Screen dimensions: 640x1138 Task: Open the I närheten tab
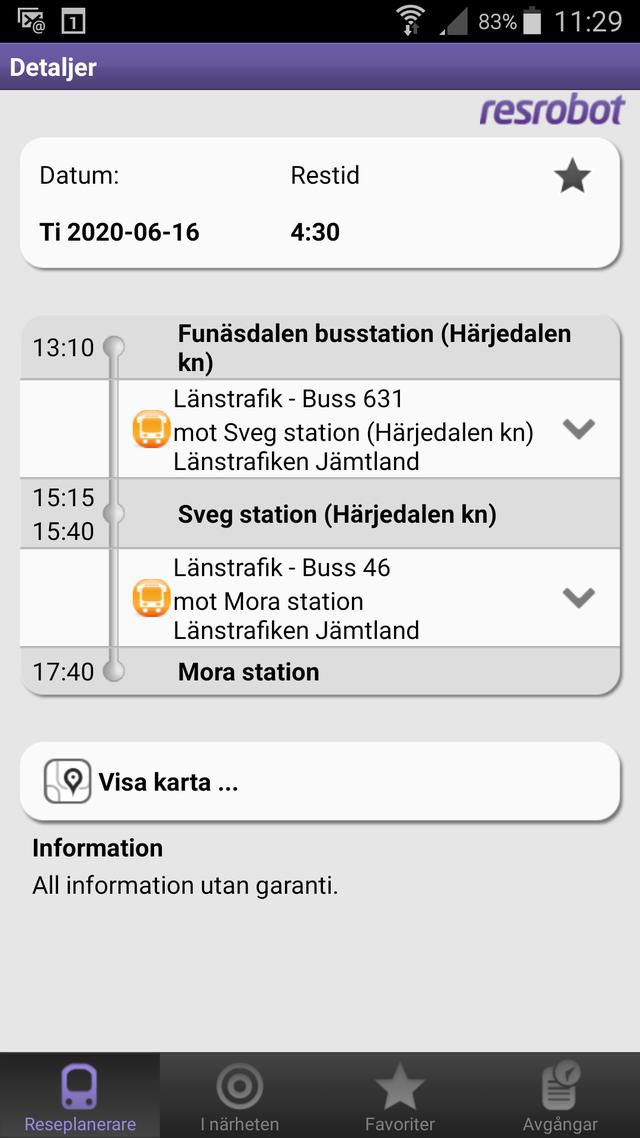(240, 1096)
